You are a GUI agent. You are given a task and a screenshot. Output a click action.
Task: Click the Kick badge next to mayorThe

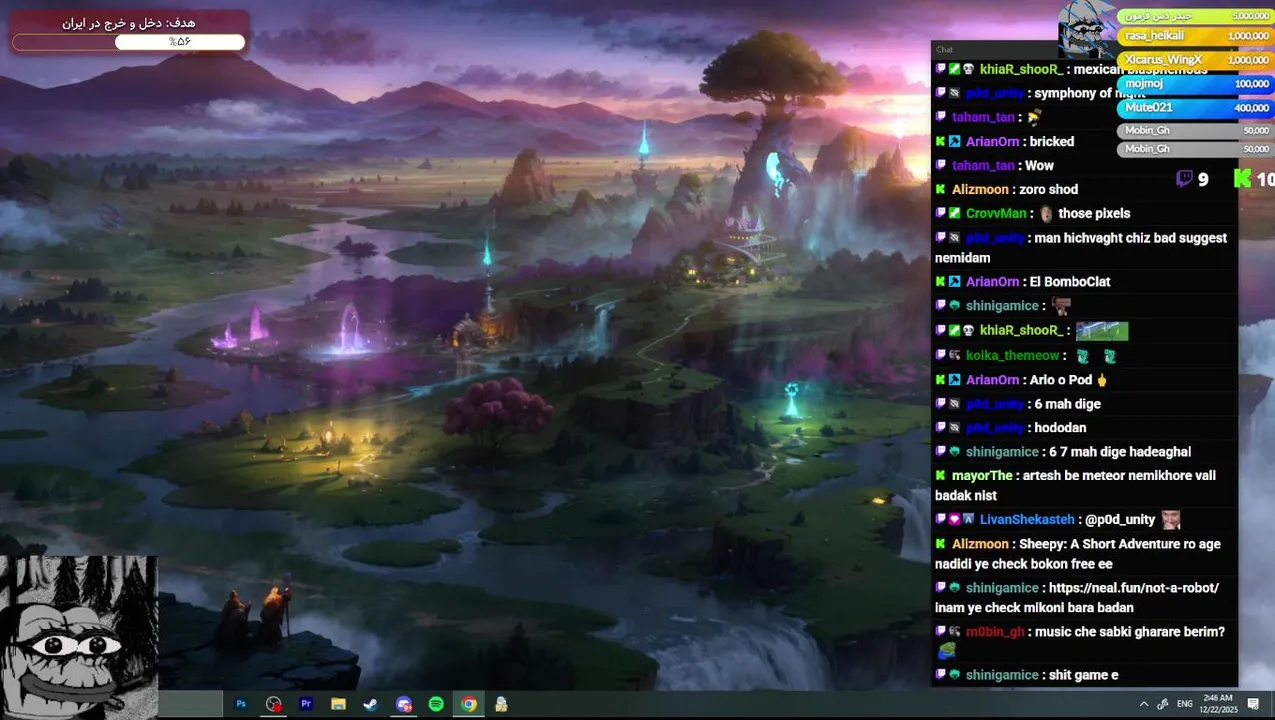(941, 475)
